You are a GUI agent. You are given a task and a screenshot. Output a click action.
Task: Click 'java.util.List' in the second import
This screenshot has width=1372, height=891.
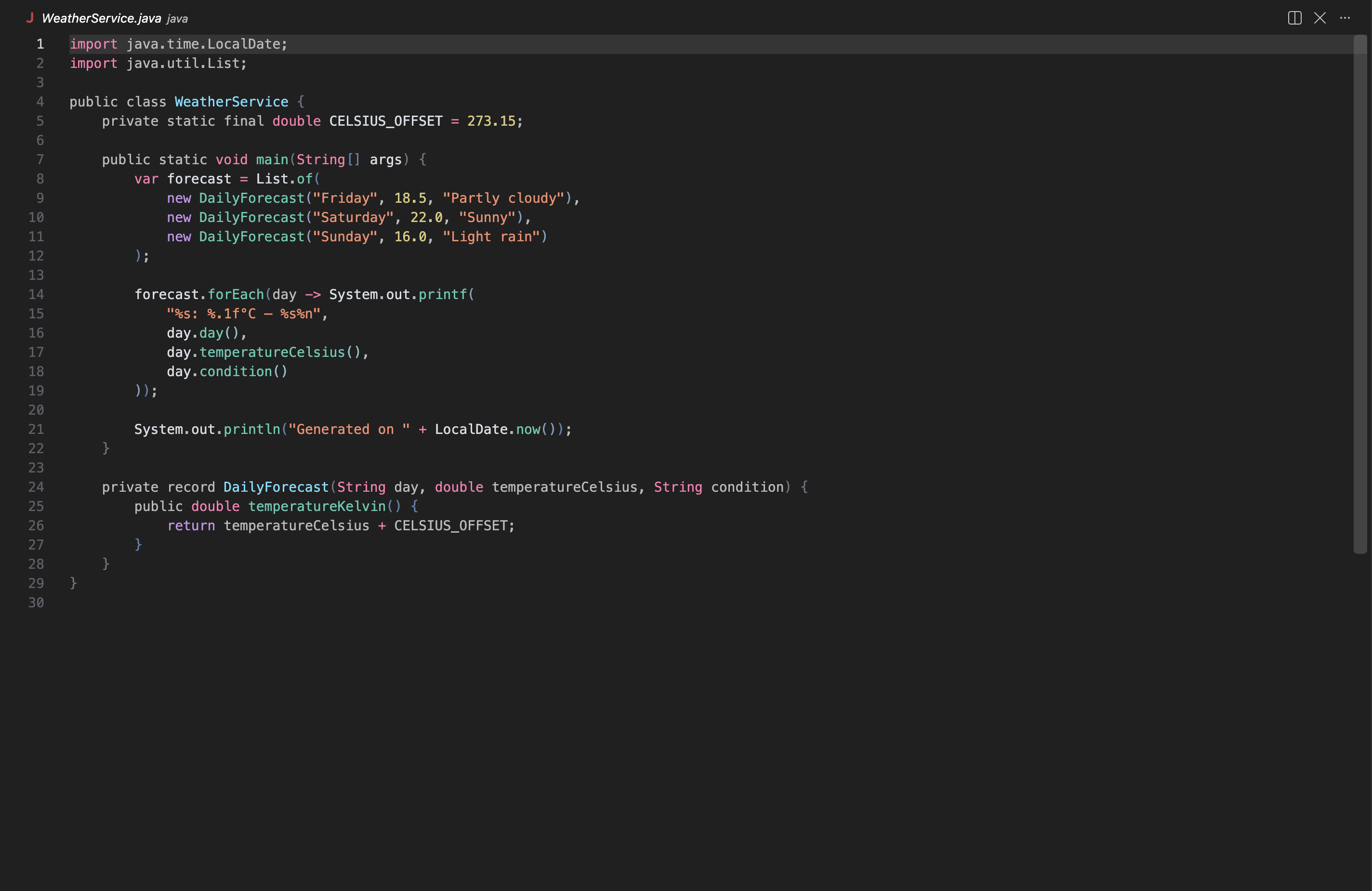[x=183, y=64]
